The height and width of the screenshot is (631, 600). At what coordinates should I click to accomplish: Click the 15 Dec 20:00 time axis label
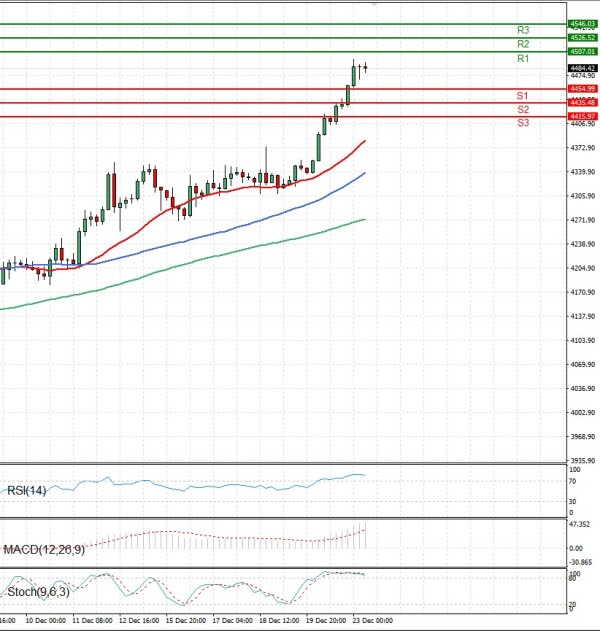tap(188, 620)
